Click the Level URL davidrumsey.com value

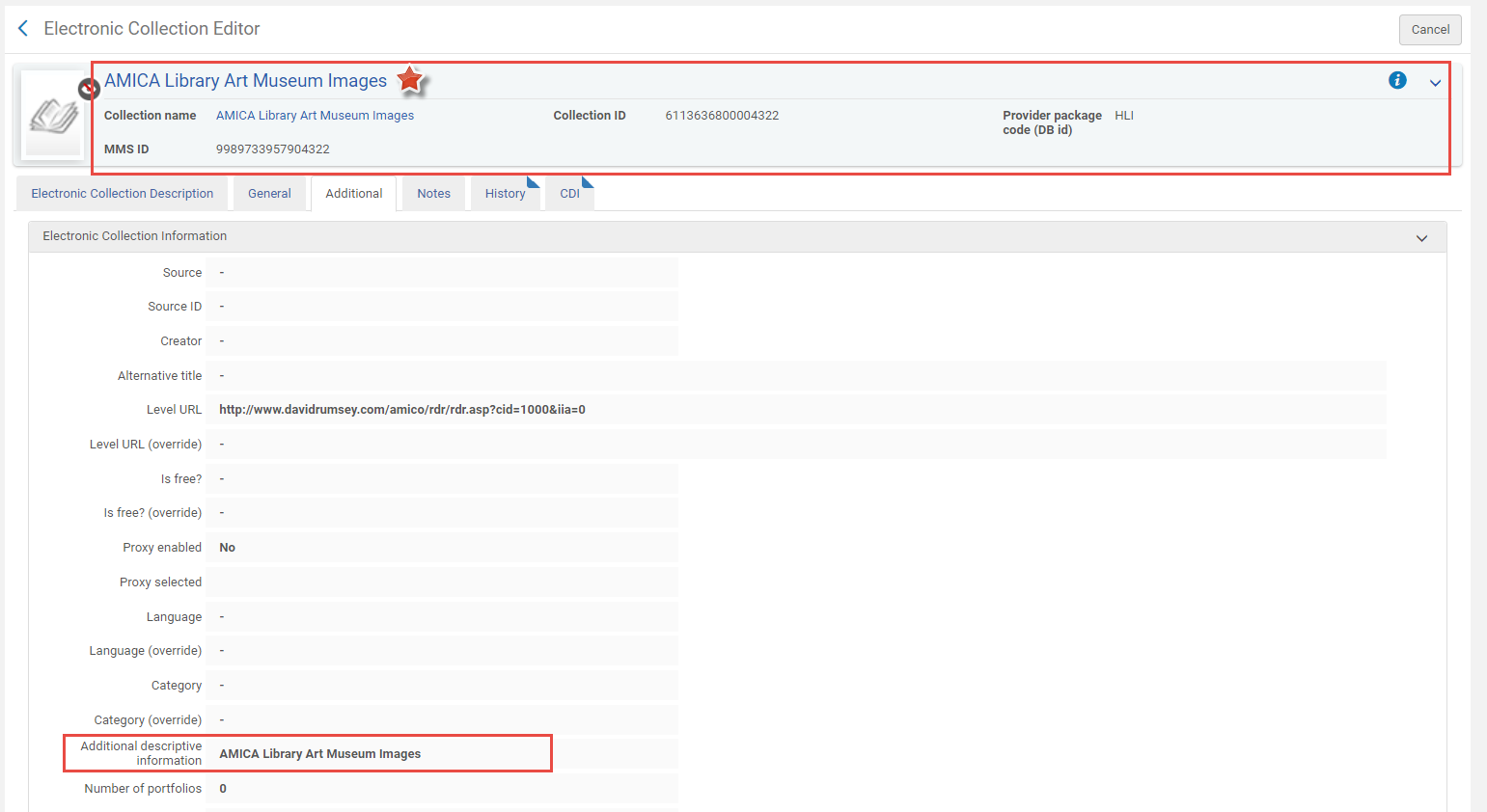point(402,410)
